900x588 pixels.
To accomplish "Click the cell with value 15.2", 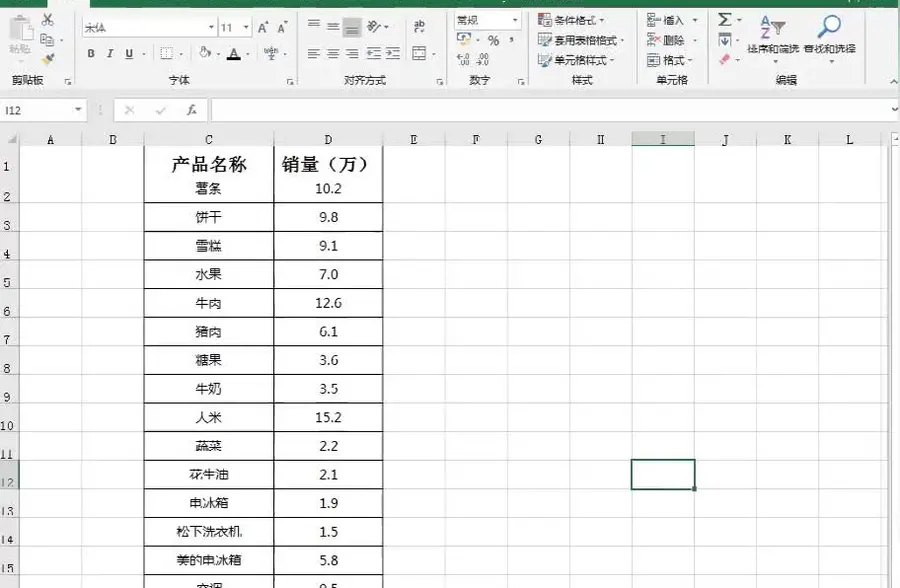I will [328, 417].
